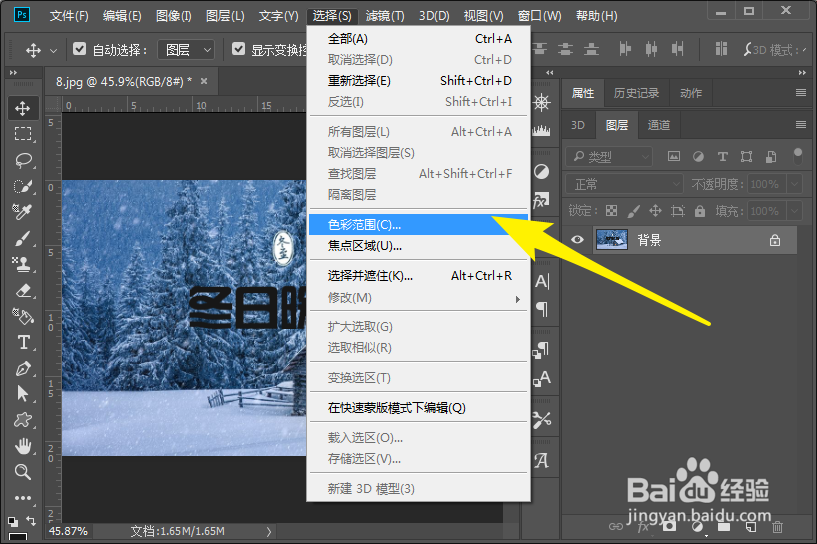Choose Select and Mask menu item
Viewport: 817px width, 544px height.
tap(418, 276)
